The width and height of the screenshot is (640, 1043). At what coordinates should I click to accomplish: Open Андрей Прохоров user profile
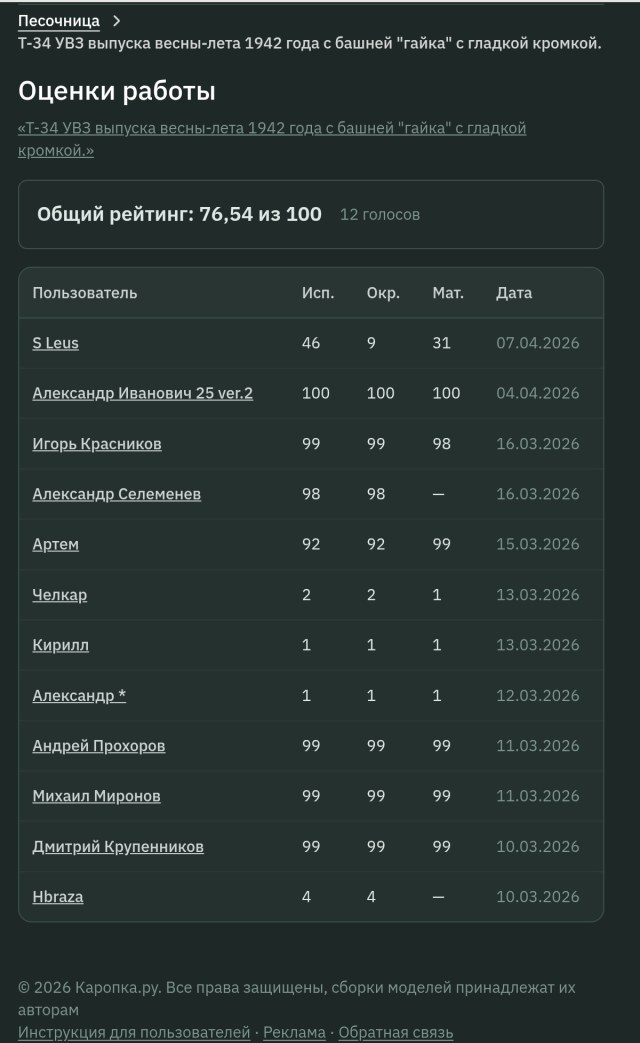click(x=98, y=746)
